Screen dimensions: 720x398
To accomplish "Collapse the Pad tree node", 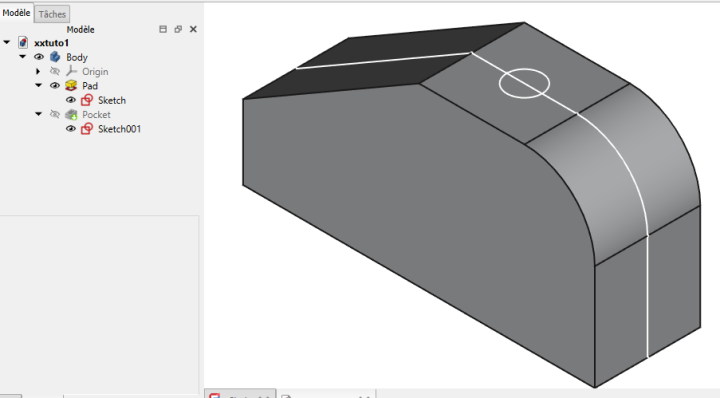I will 39,85.
